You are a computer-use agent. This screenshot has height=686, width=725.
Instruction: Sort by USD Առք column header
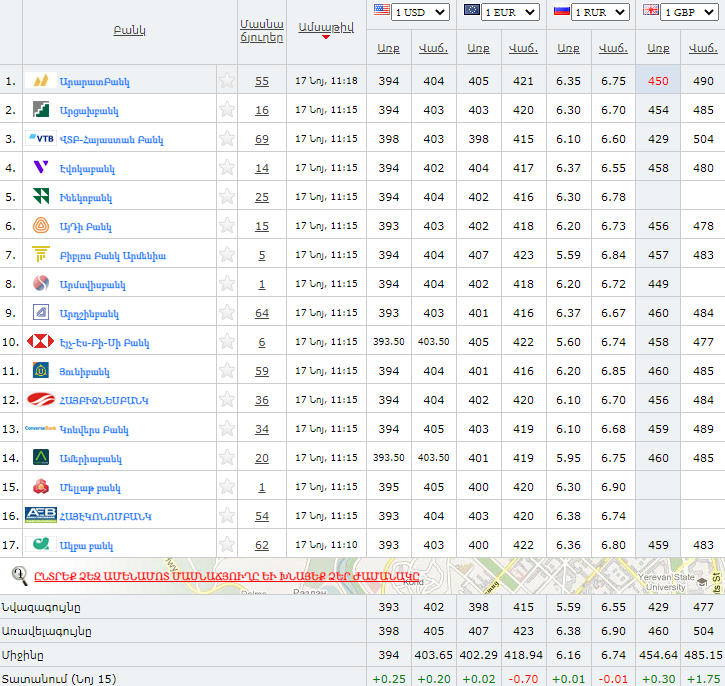click(x=388, y=48)
